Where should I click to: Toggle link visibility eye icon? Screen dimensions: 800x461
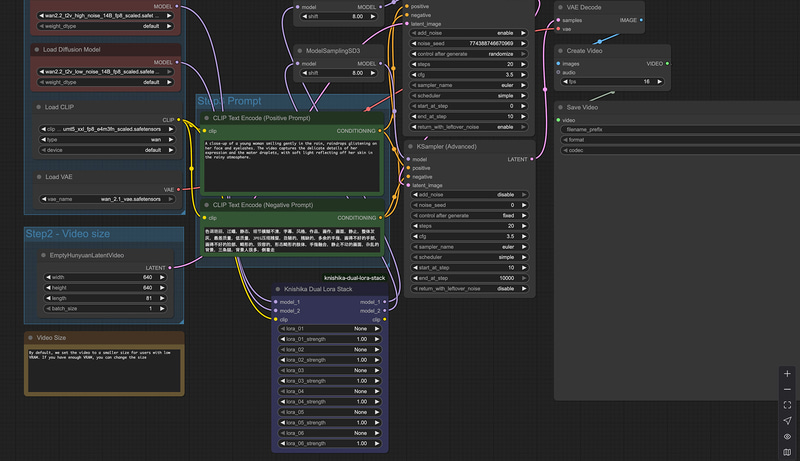coord(787,437)
